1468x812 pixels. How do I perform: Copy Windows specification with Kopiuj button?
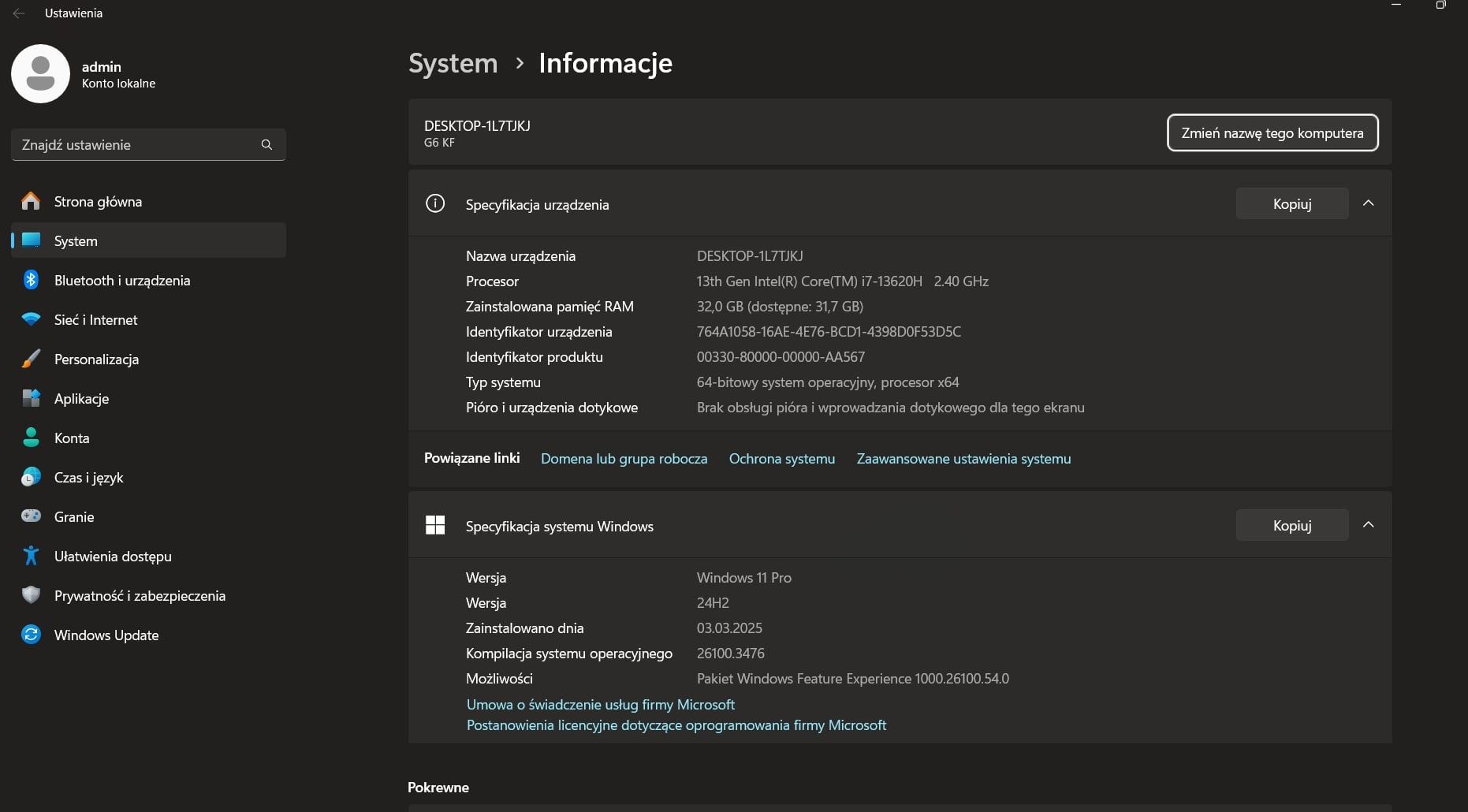1292,525
